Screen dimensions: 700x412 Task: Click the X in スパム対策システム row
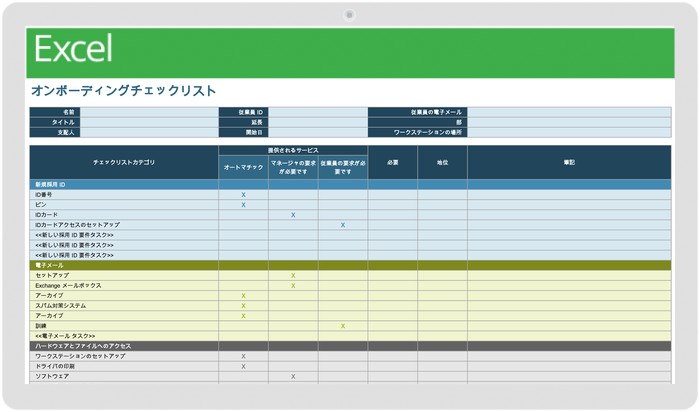pos(243,305)
